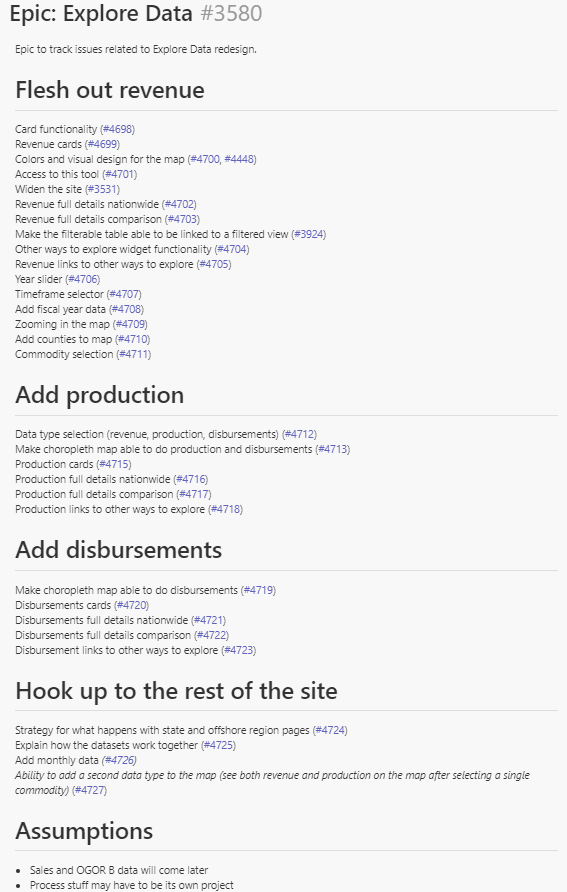The width and height of the screenshot is (567, 892).
Task: Click #4718 Production links issue
Action: click(225, 509)
